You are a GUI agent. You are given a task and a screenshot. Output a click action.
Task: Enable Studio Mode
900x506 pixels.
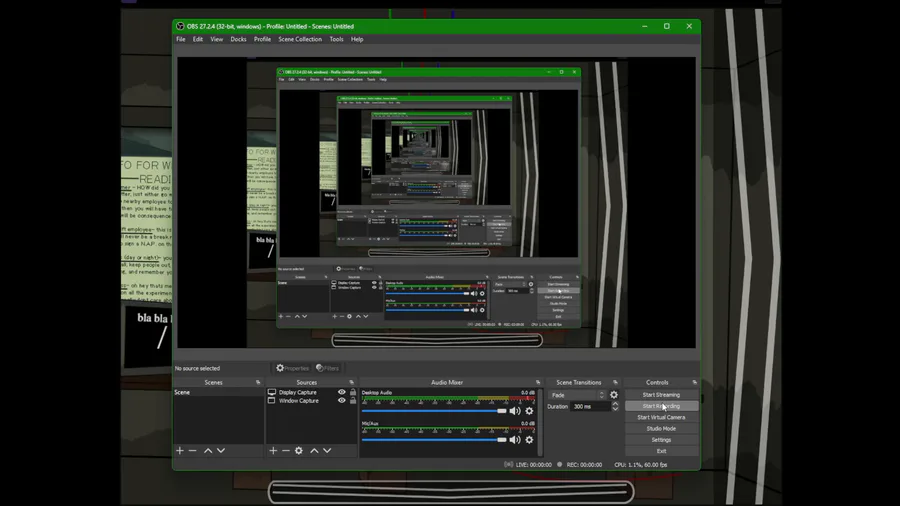click(661, 429)
